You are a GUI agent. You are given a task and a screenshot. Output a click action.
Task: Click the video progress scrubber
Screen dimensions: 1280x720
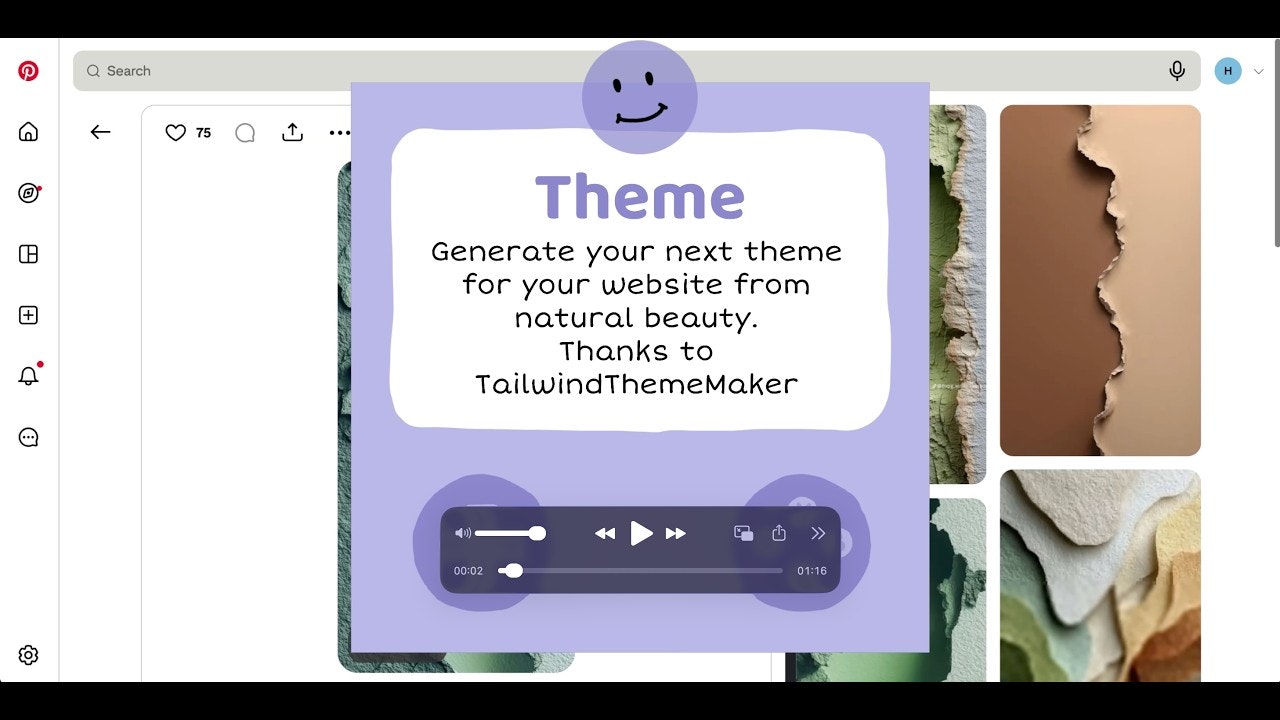tap(640, 571)
